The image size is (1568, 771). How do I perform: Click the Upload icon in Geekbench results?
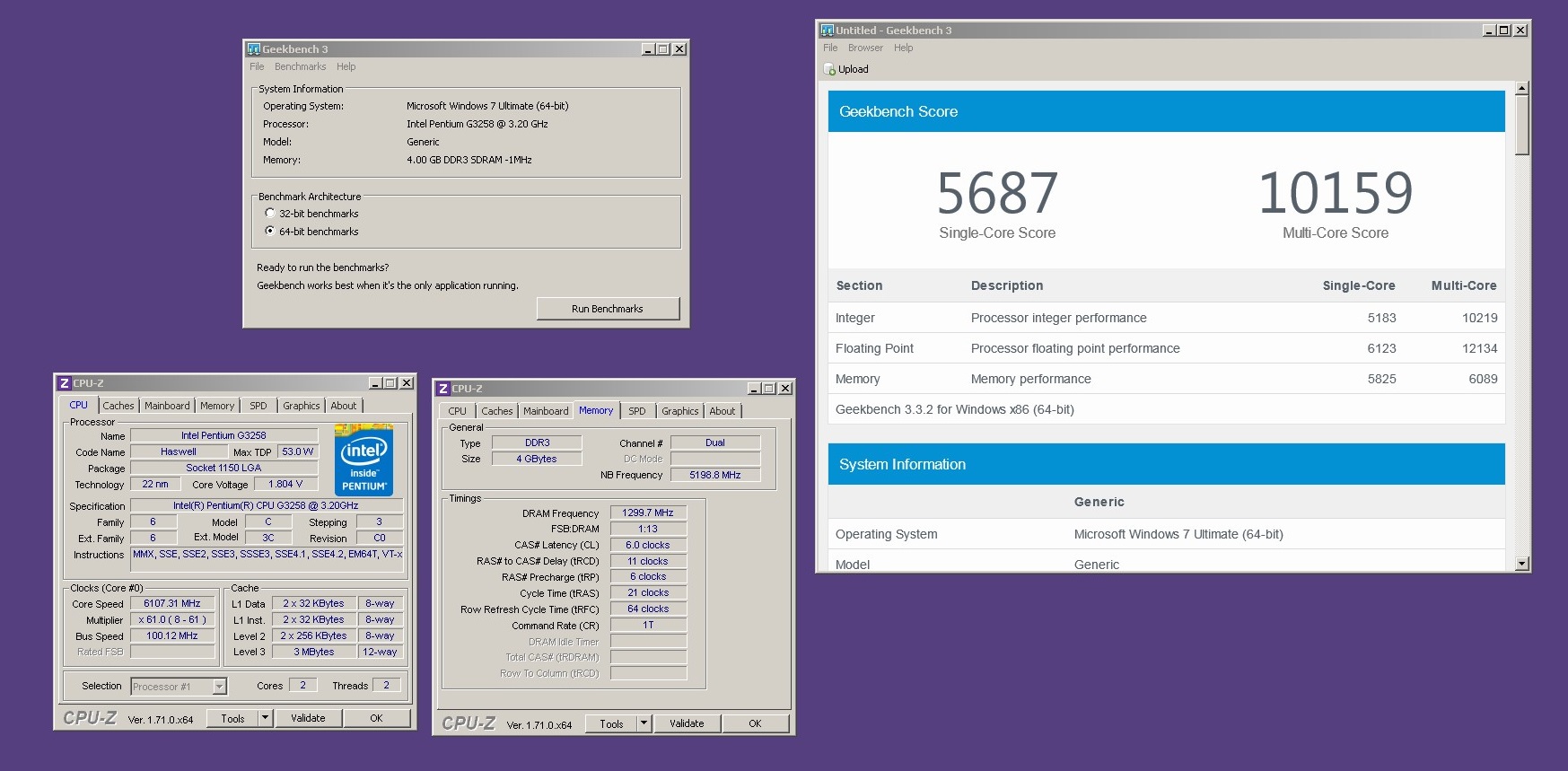pos(830,69)
